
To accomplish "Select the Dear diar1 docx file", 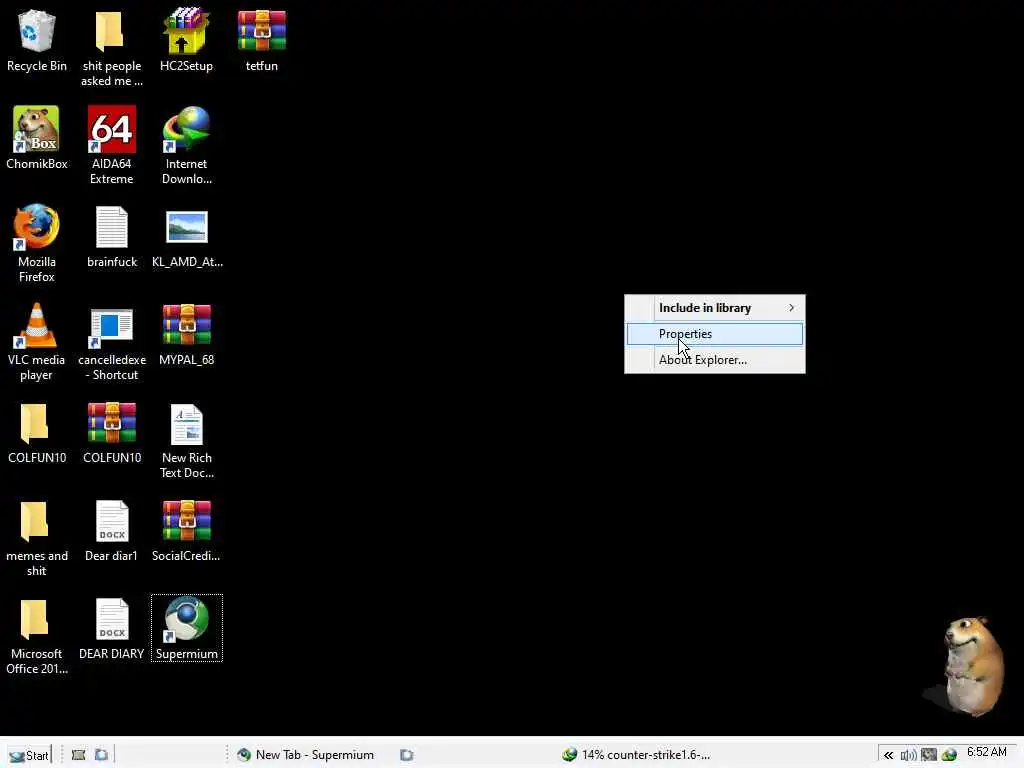I will coord(112,530).
